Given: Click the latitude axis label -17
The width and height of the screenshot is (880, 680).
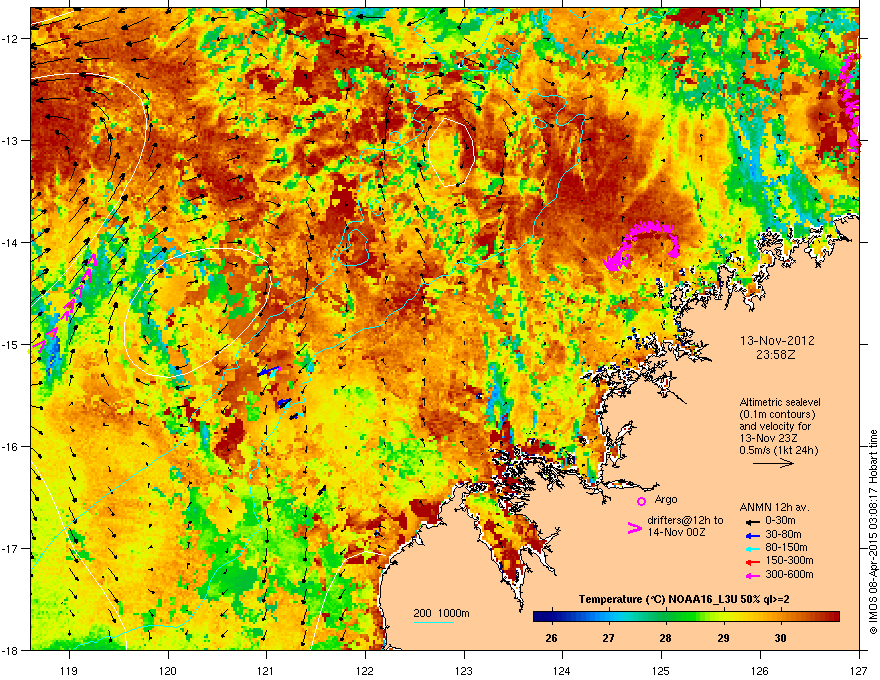Looking at the screenshot, I should pos(11,548).
